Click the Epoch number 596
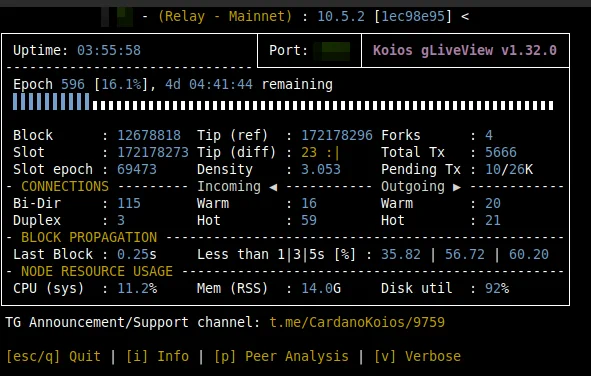Image resolution: width=591 pixels, height=376 pixels. pos(73,84)
